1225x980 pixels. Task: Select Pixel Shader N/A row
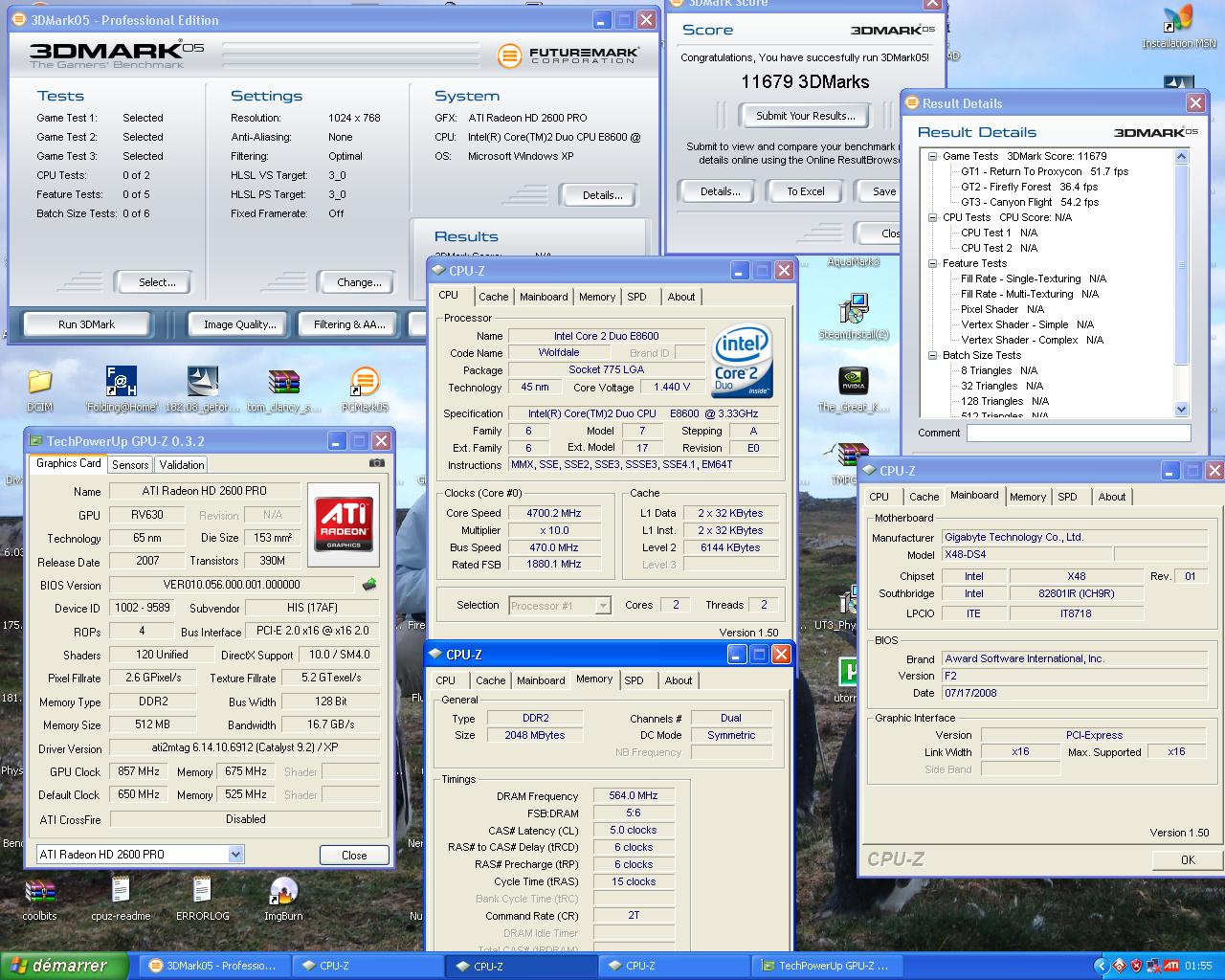tap(1002, 309)
